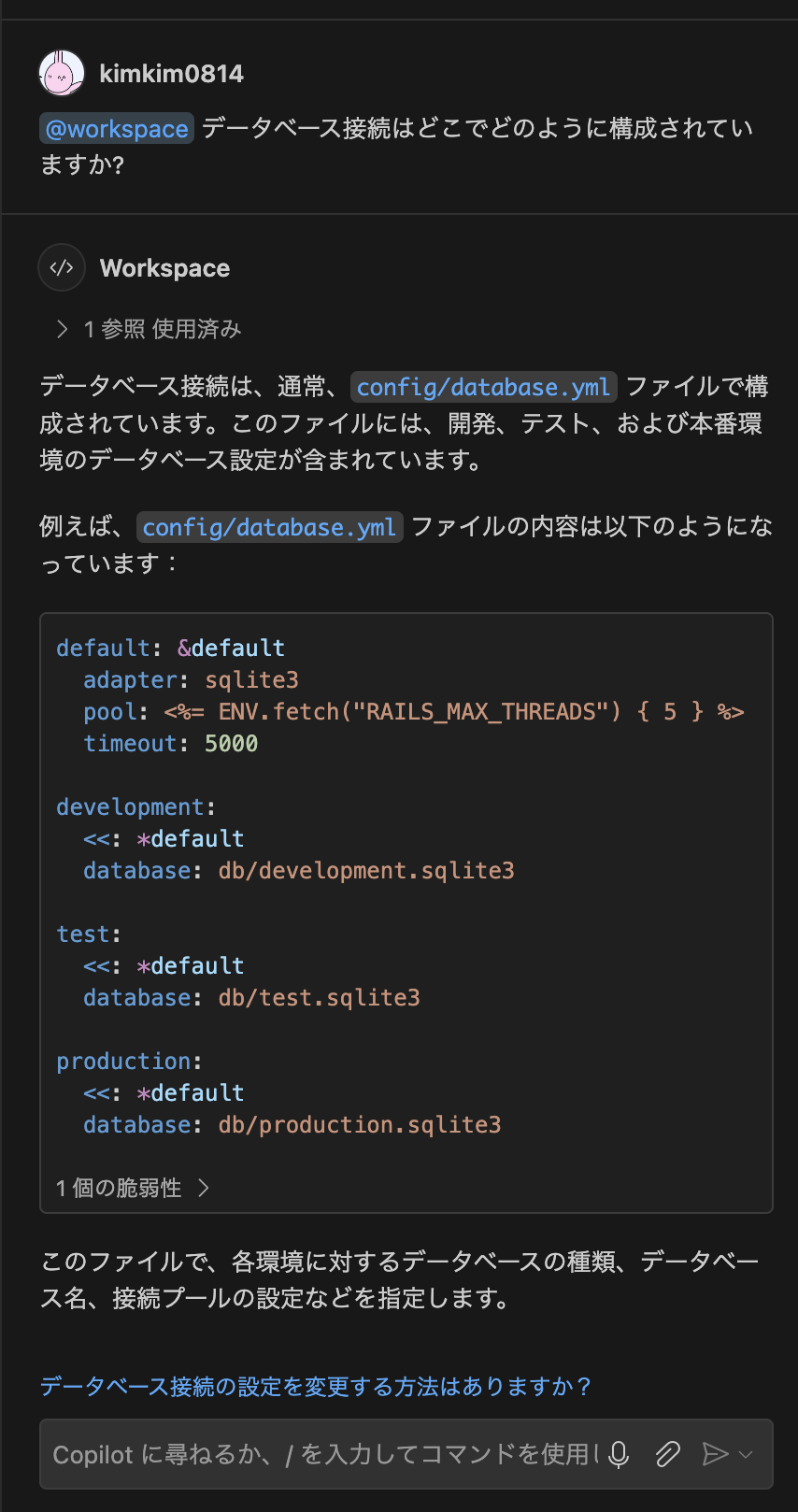Expand the '1 個の脆弱性' vulnerability notice
The width and height of the screenshot is (798, 1512).
133,1188
